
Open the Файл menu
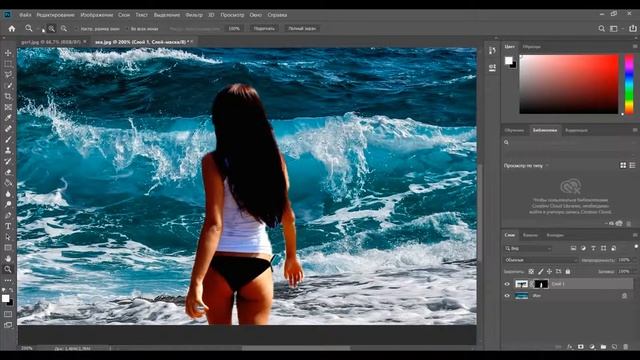(x=25, y=15)
